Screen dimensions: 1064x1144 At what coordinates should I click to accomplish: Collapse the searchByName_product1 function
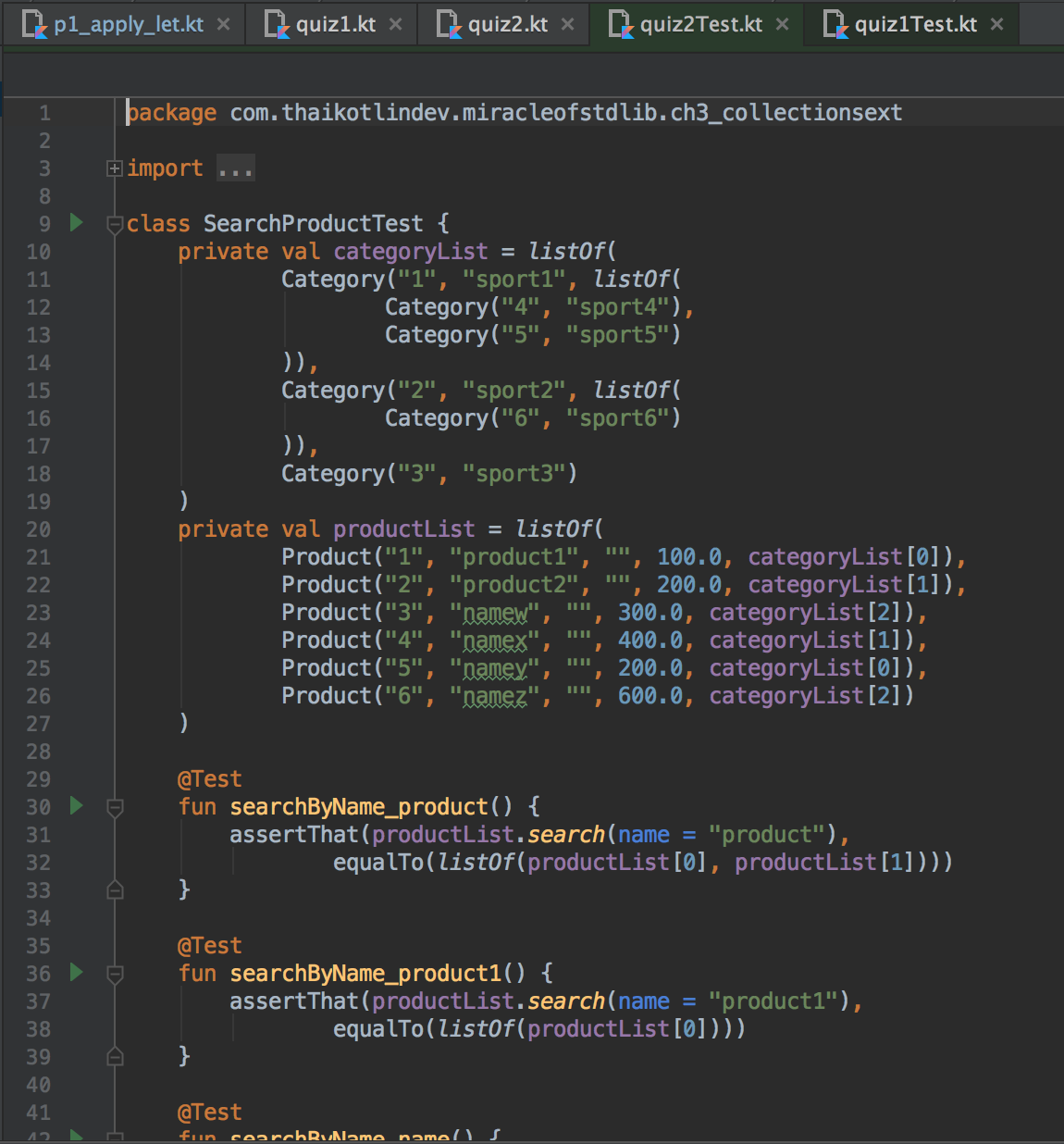click(114, 973)
